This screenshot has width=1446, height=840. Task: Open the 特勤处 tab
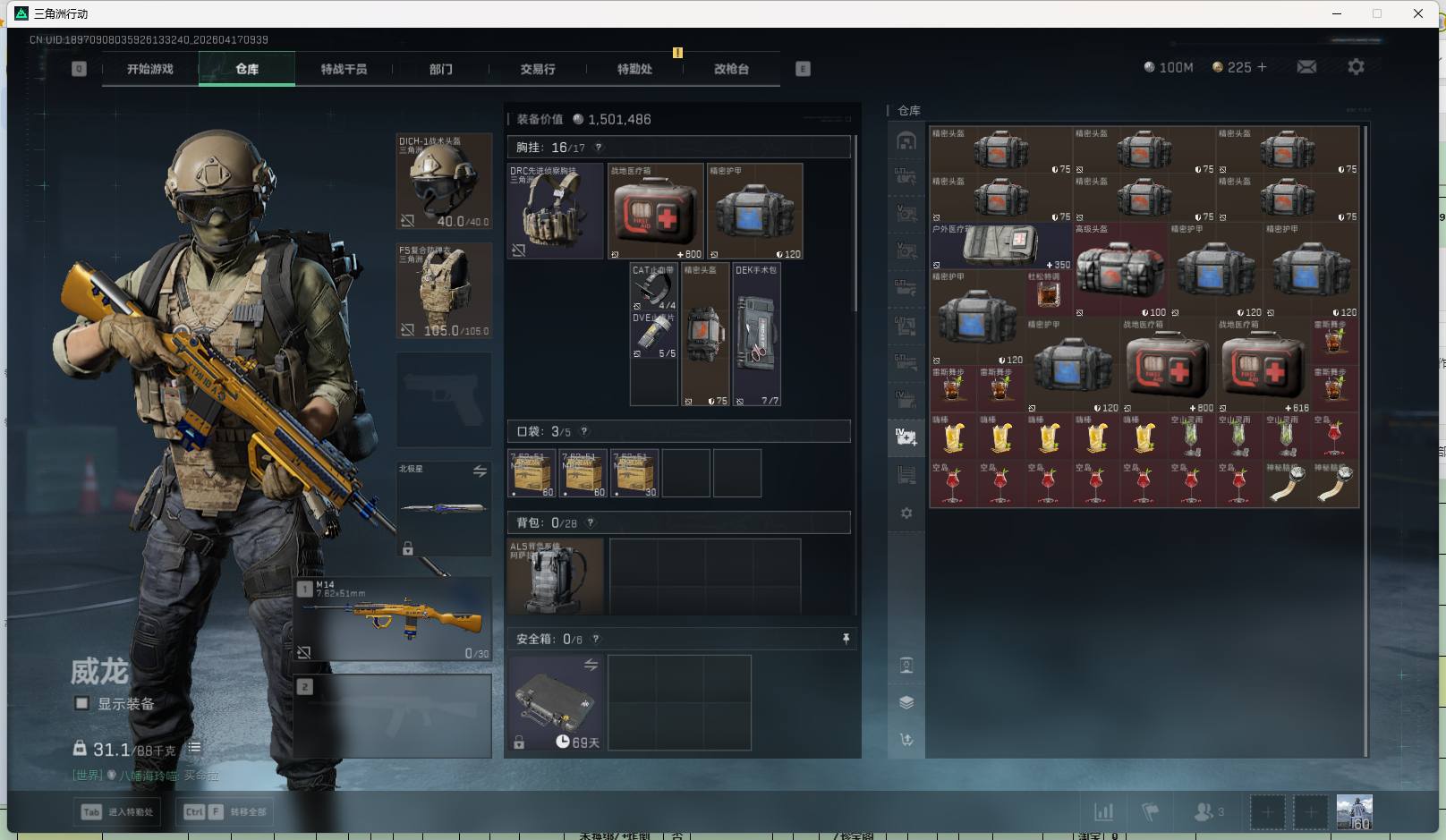(x=634, y=69)
